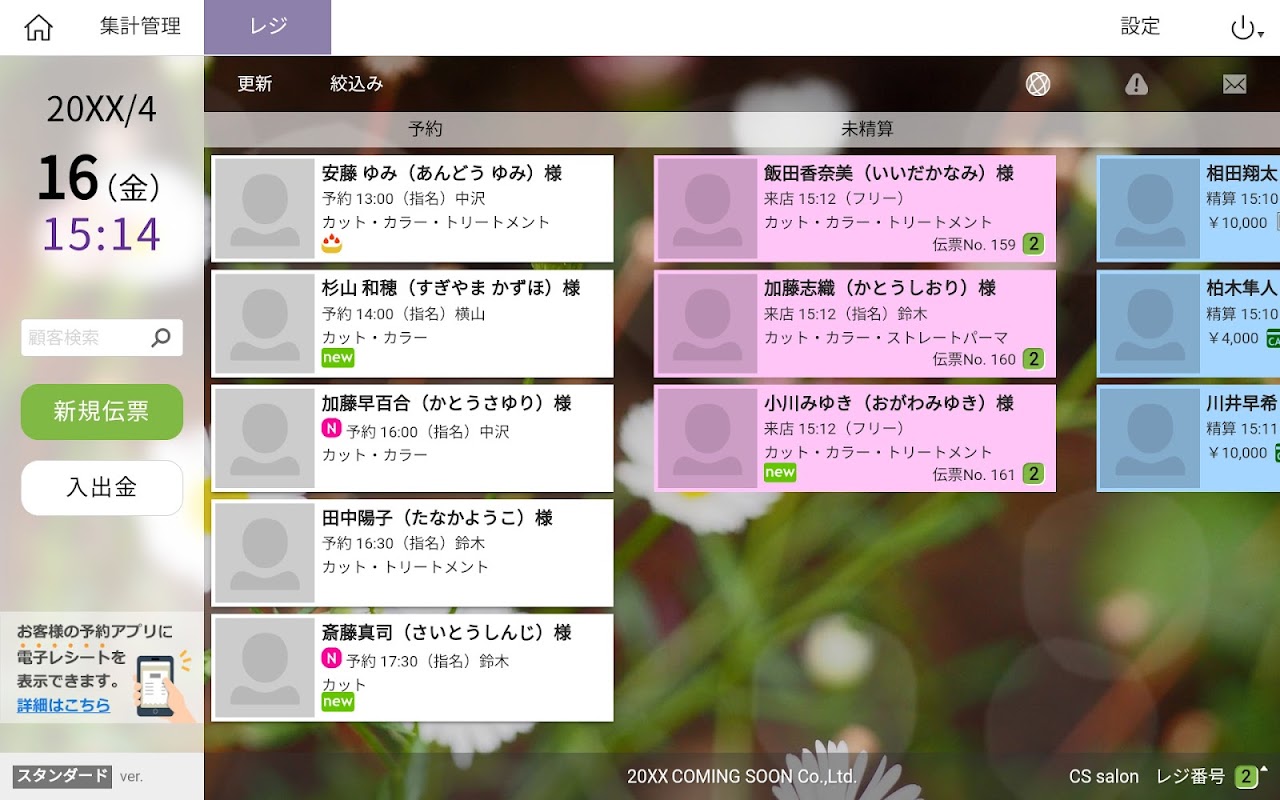Select 安藤 ゆみ reservation name

click(x=442, y=173)
